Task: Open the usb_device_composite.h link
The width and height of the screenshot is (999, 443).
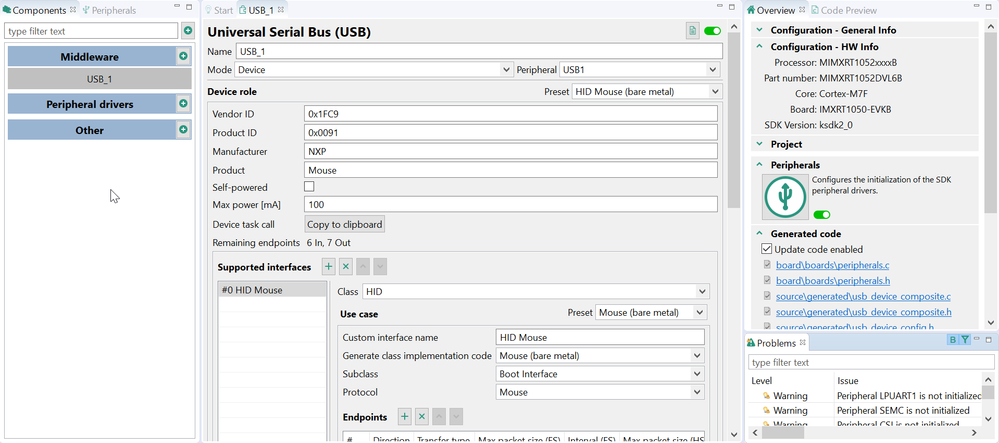Action: pyautogui.click(x=864, y=312)
